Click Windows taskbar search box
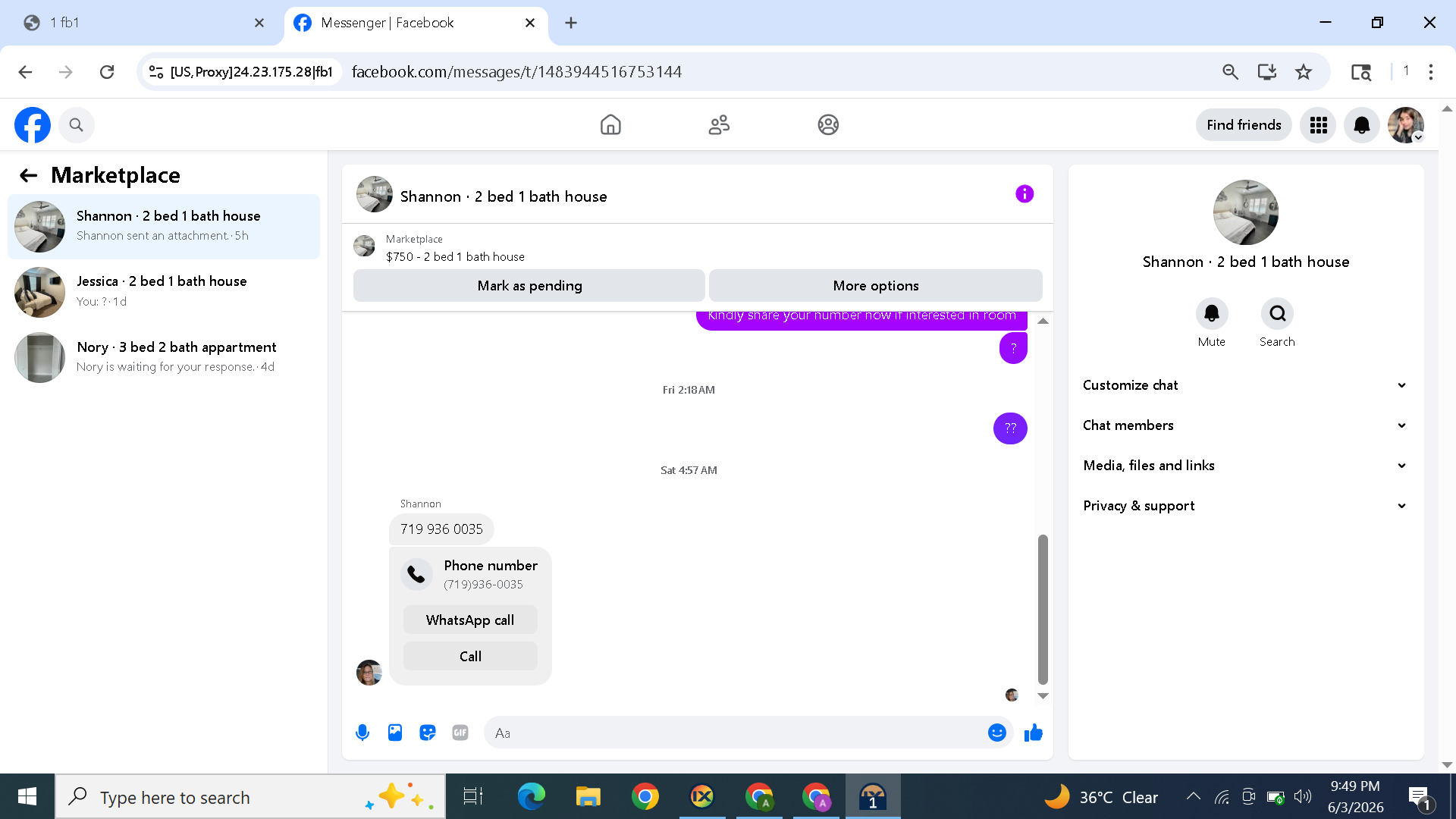Screen dimensions: 1456x819 250,796
